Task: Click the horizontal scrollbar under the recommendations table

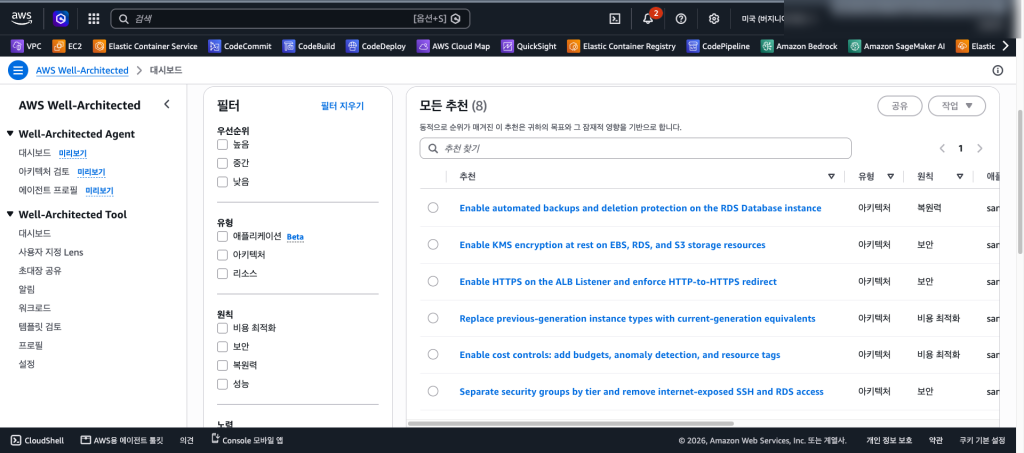Action: [x=571, y=423]
